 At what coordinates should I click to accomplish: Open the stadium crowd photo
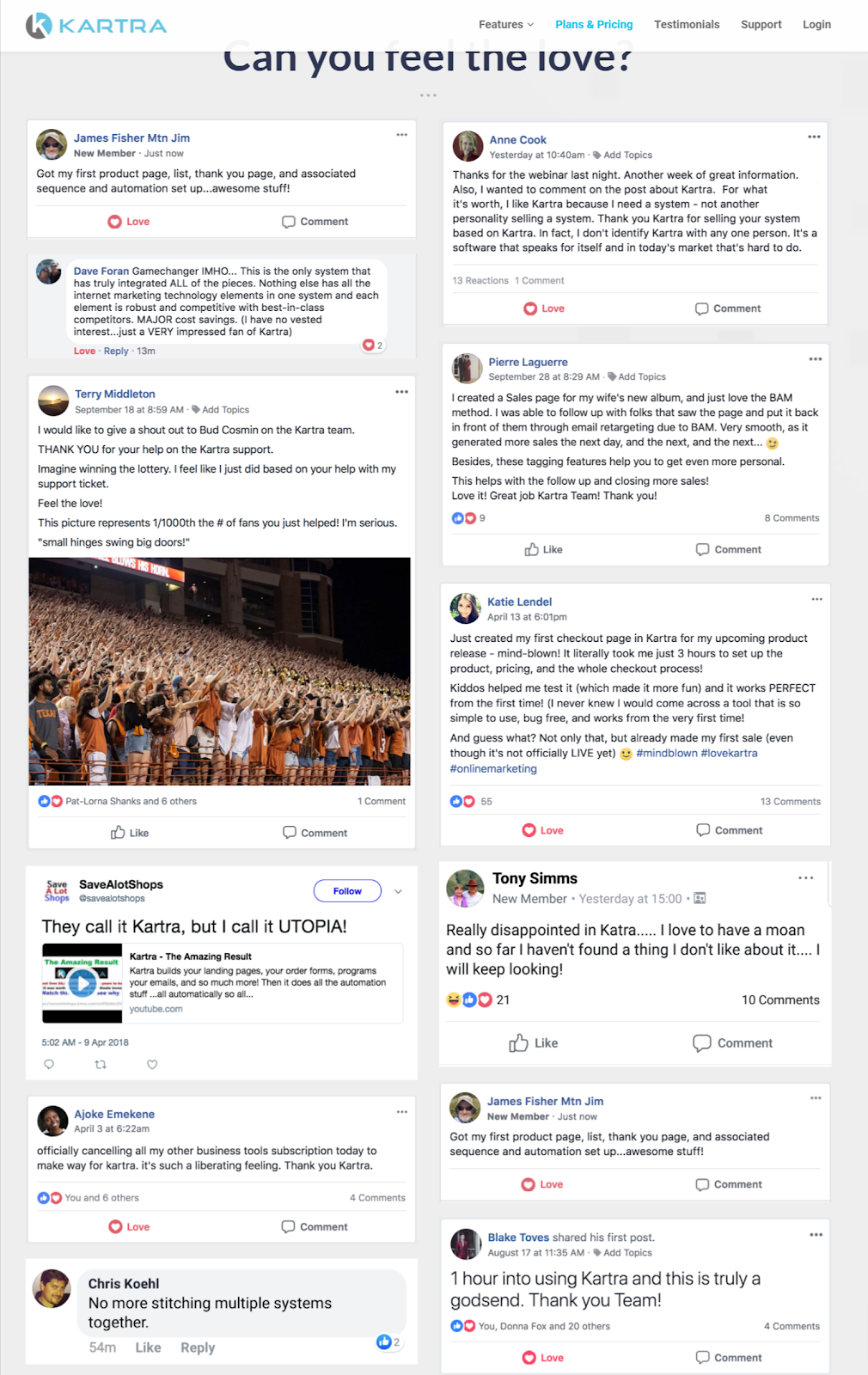click(x=219, y=671)
